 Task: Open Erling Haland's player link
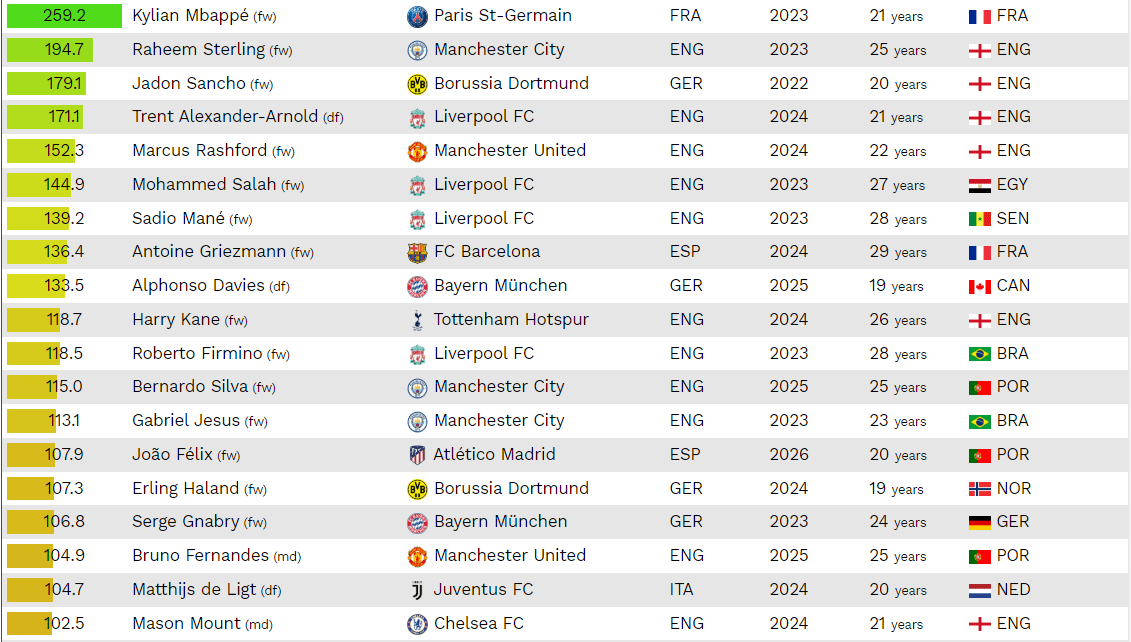click(185, 489)
